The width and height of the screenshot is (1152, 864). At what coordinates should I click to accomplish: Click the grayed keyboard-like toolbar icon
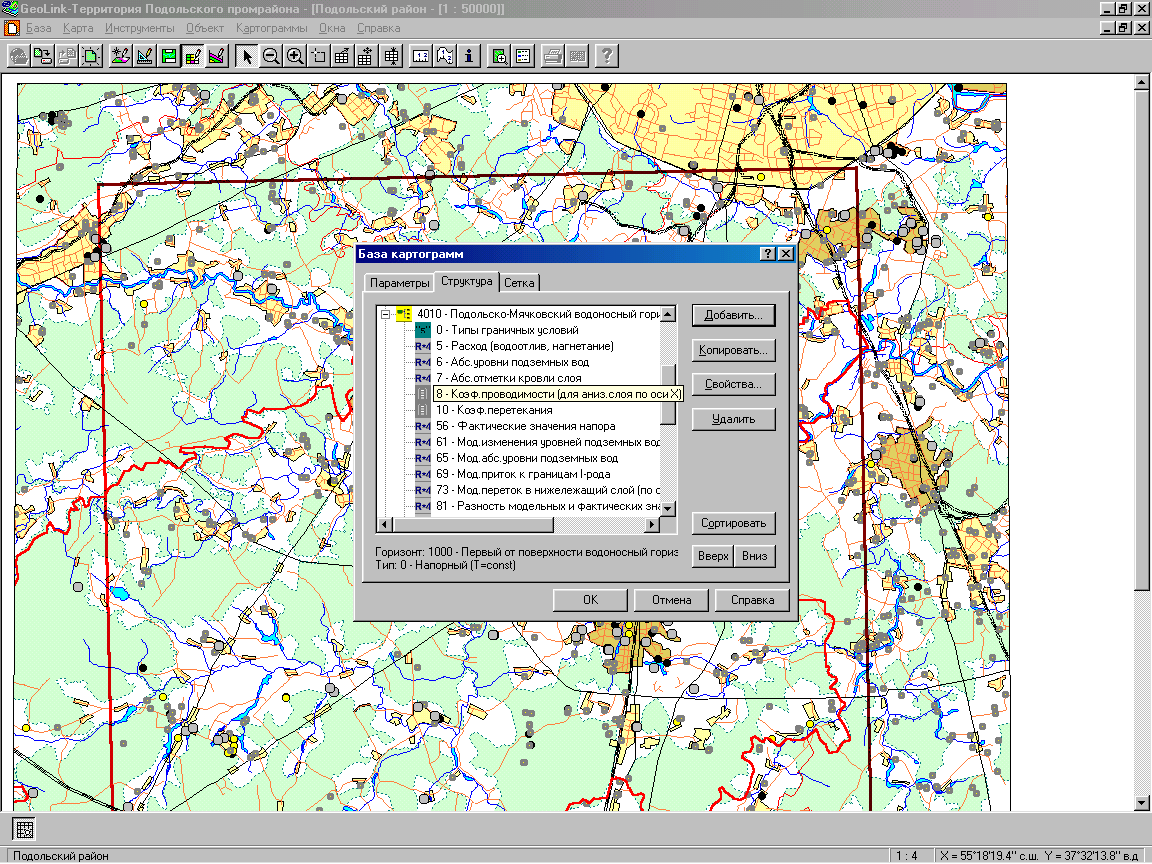click(x=577, y=56)
